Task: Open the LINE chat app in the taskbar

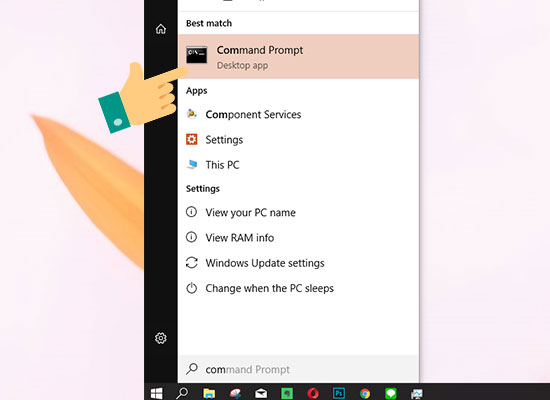Action: 391,393
